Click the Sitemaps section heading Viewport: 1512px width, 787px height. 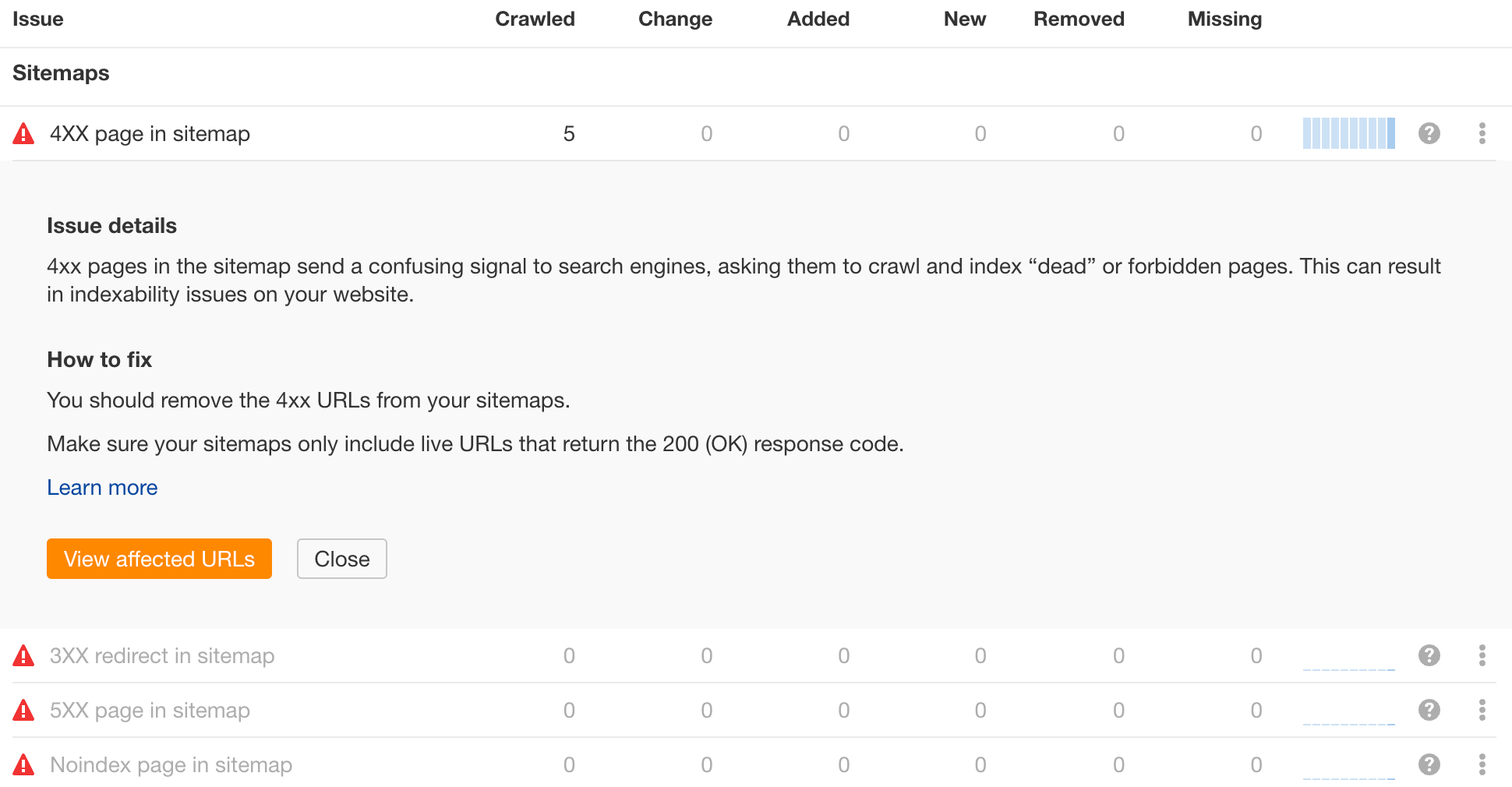click(x=61, y=72)
